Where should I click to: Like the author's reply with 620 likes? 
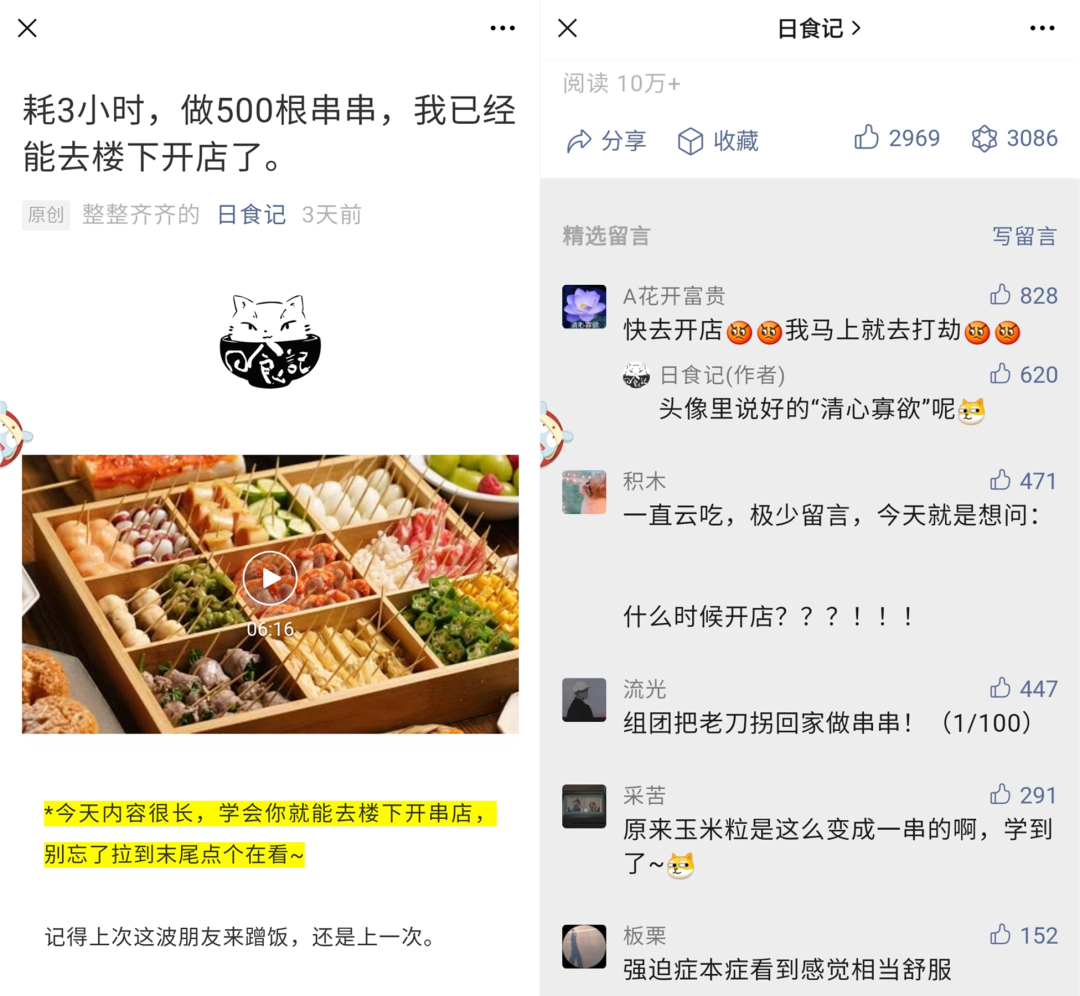(x=1000, y=374)
